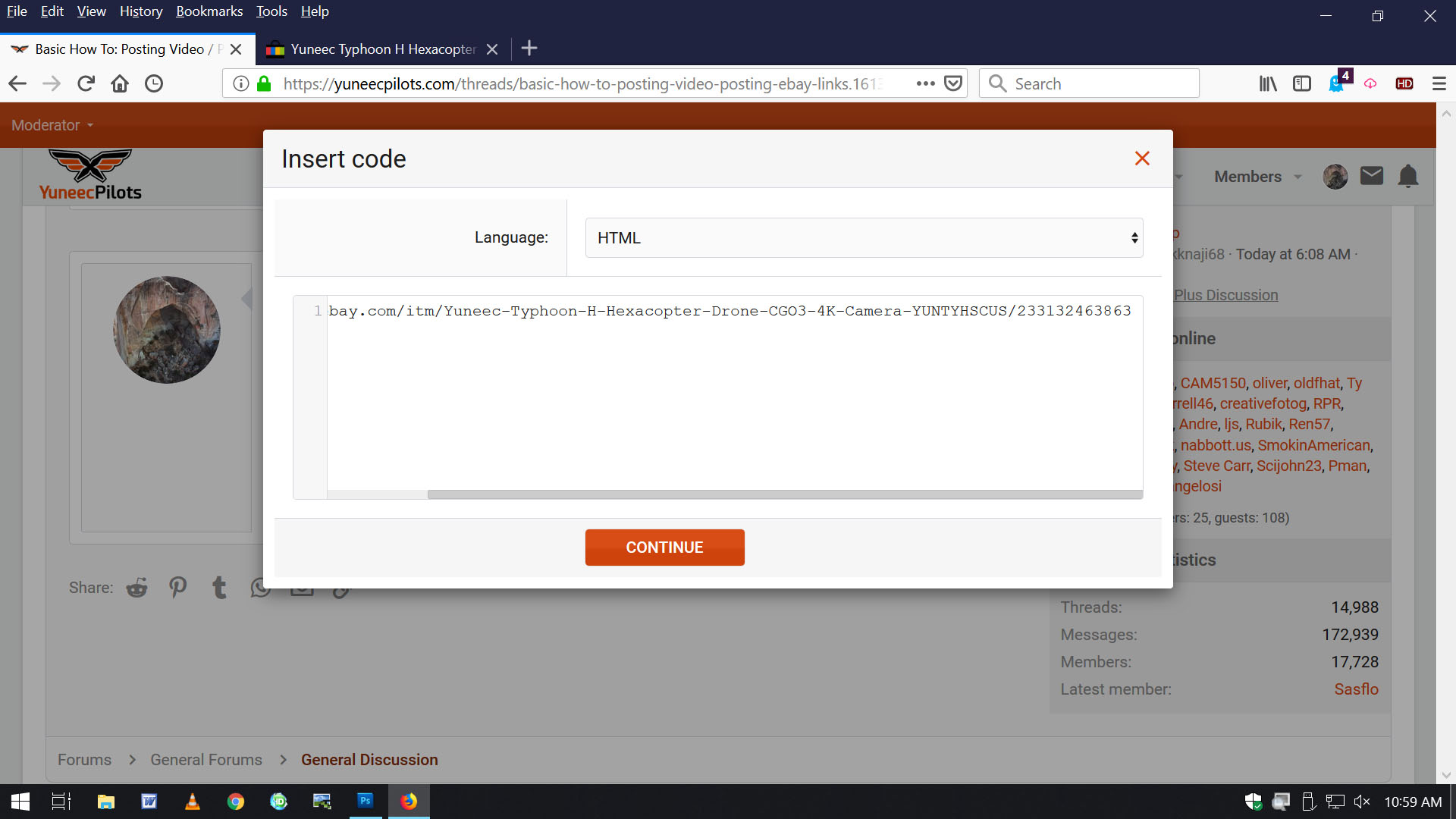
Task: Open the browser home page
Action: (x=120, y=83)
